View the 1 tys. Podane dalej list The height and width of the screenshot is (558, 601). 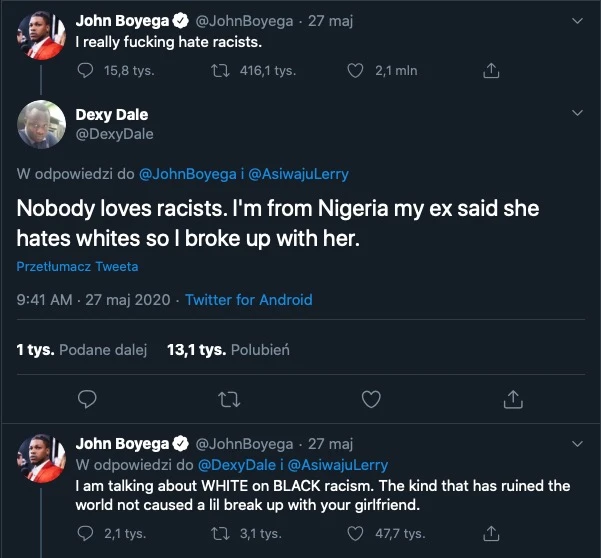click(82, 350)
